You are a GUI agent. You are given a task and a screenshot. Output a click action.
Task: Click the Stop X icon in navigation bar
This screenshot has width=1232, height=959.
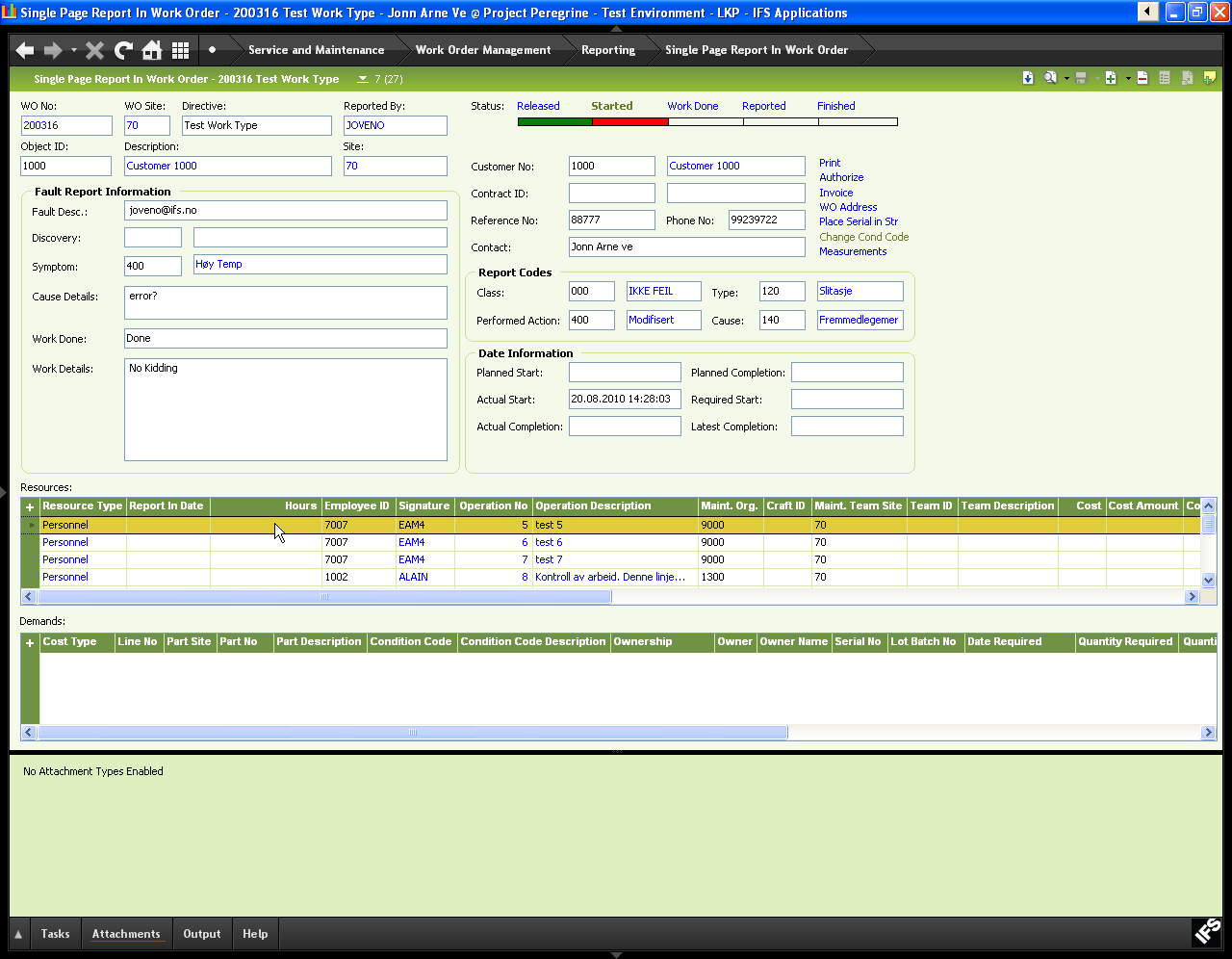pyautogui.click(x=94, y=50)
